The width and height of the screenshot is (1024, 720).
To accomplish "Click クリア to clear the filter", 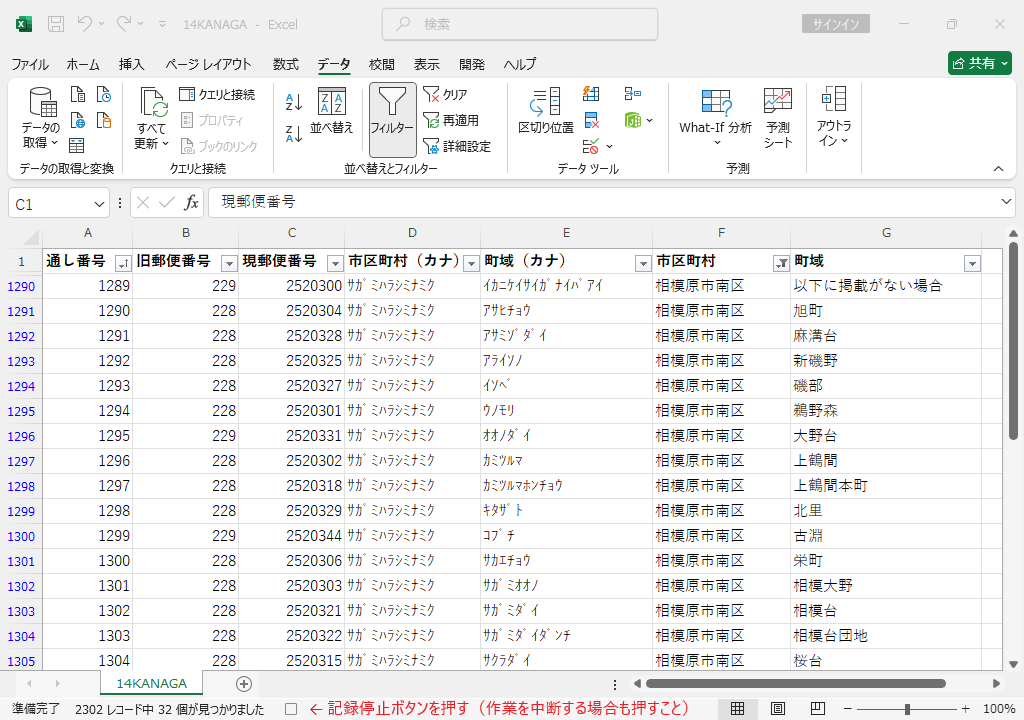I will pyautogui.click(x=445, y=95).
